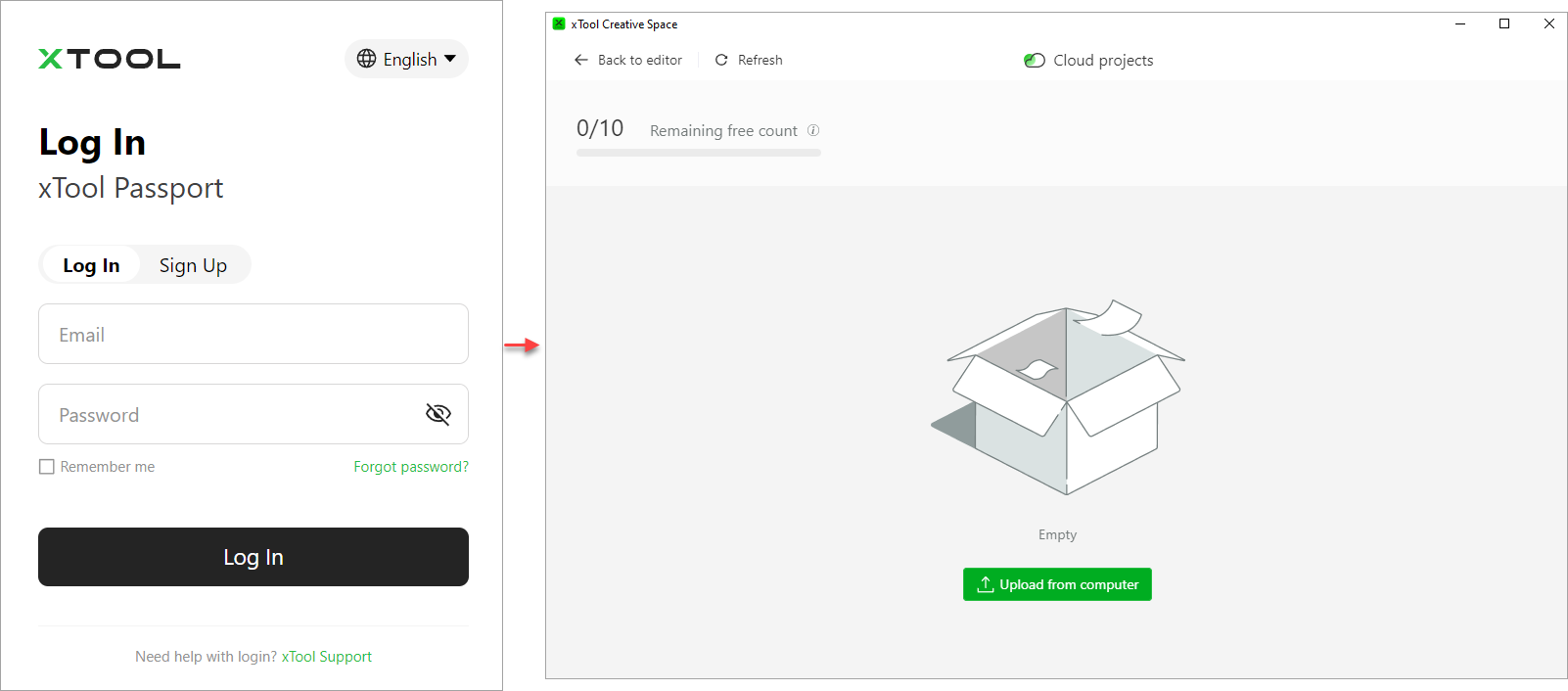Click the globe language icon
Screen dimensions: 1568x691
tap(366, 59)
